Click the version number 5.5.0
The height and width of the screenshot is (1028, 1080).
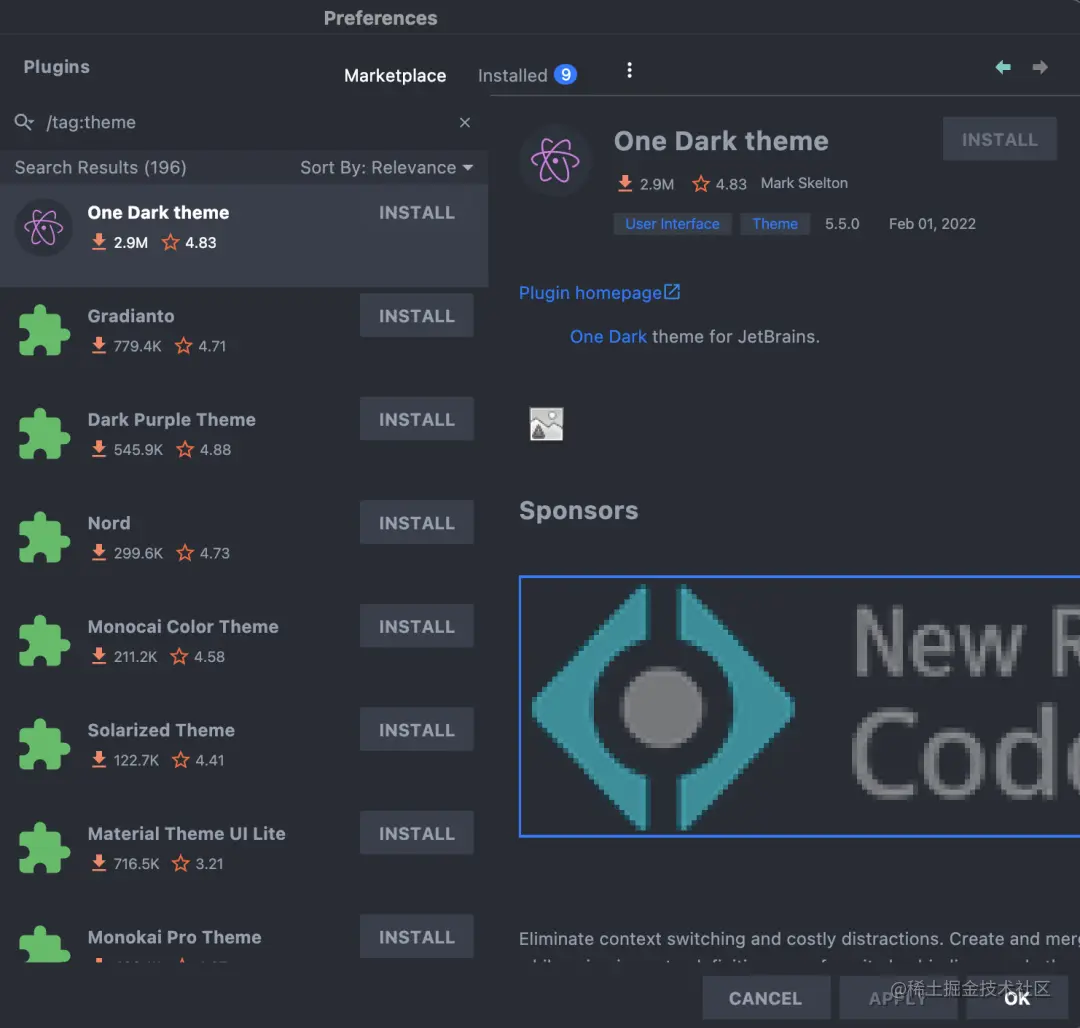click(x=842, y=224)
